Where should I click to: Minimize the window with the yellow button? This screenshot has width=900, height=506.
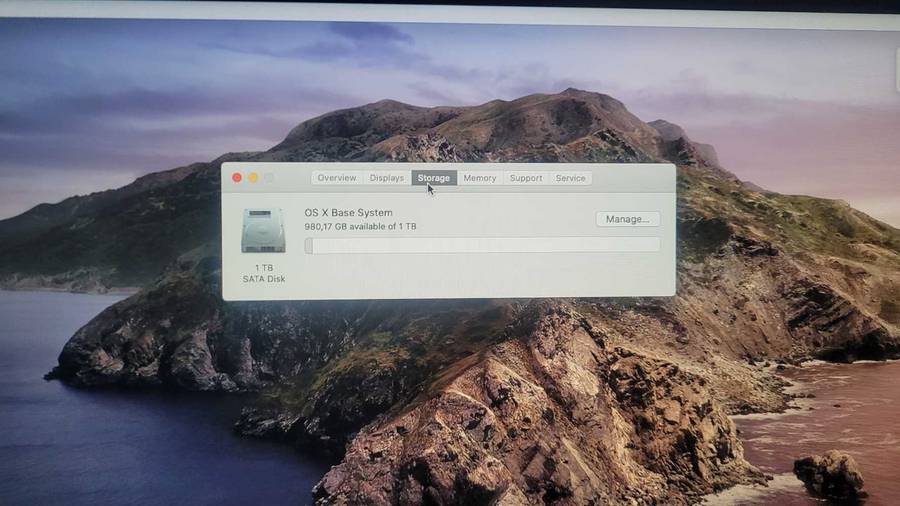click(253, 178)
